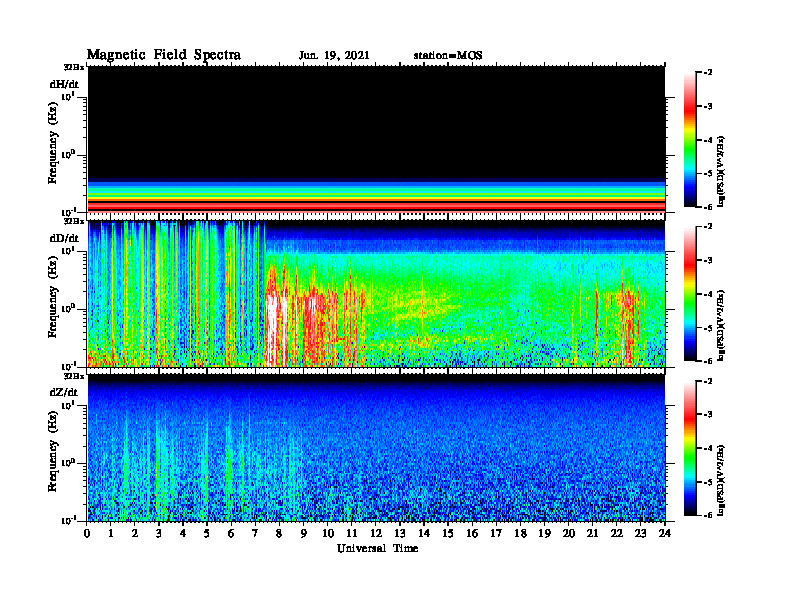Click the "station=MOS" label

point(448,55)
